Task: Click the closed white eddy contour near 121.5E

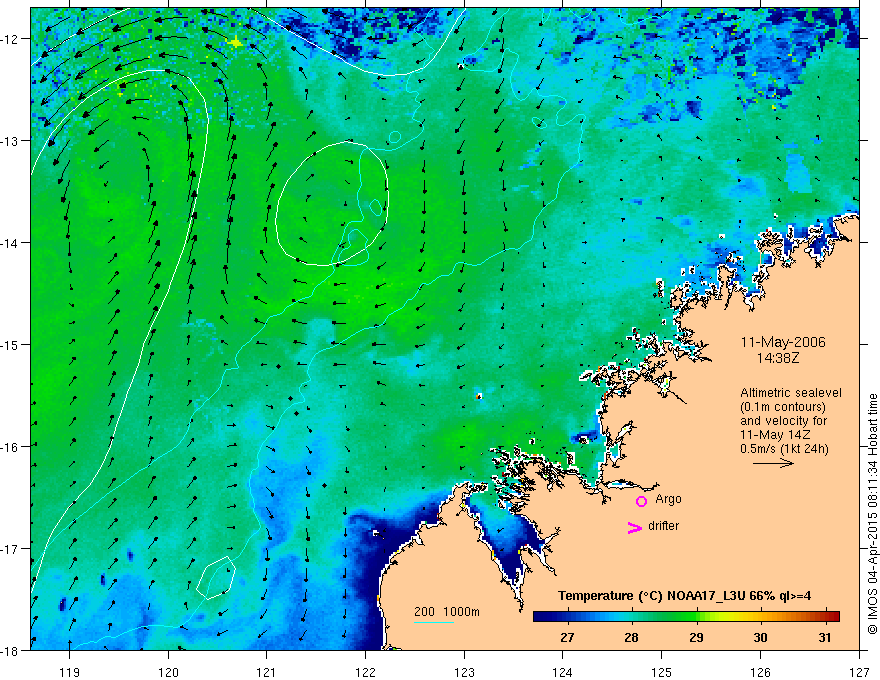Action: pos(332,204)
